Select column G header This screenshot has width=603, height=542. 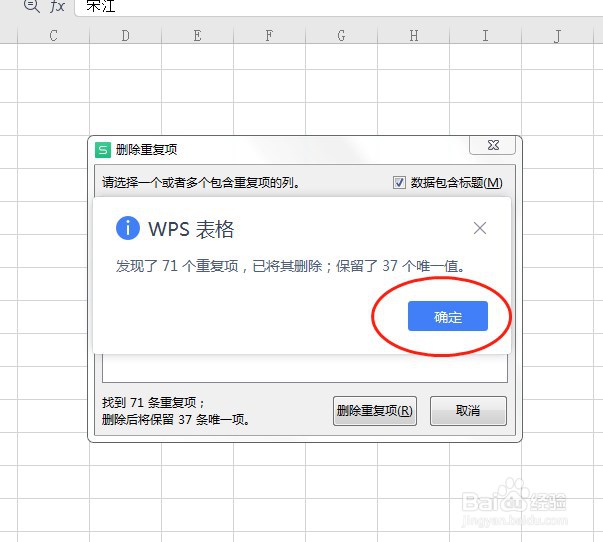(x=341, y=36)
